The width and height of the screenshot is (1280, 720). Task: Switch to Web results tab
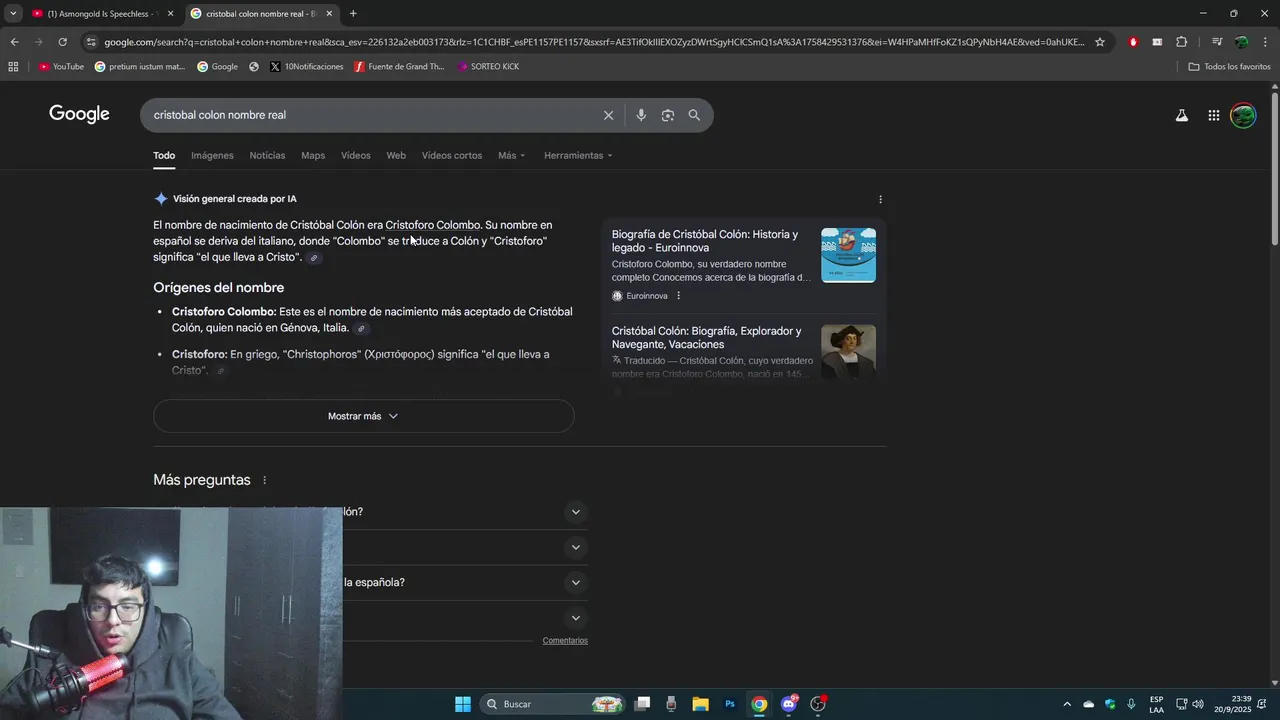(396, 155)
